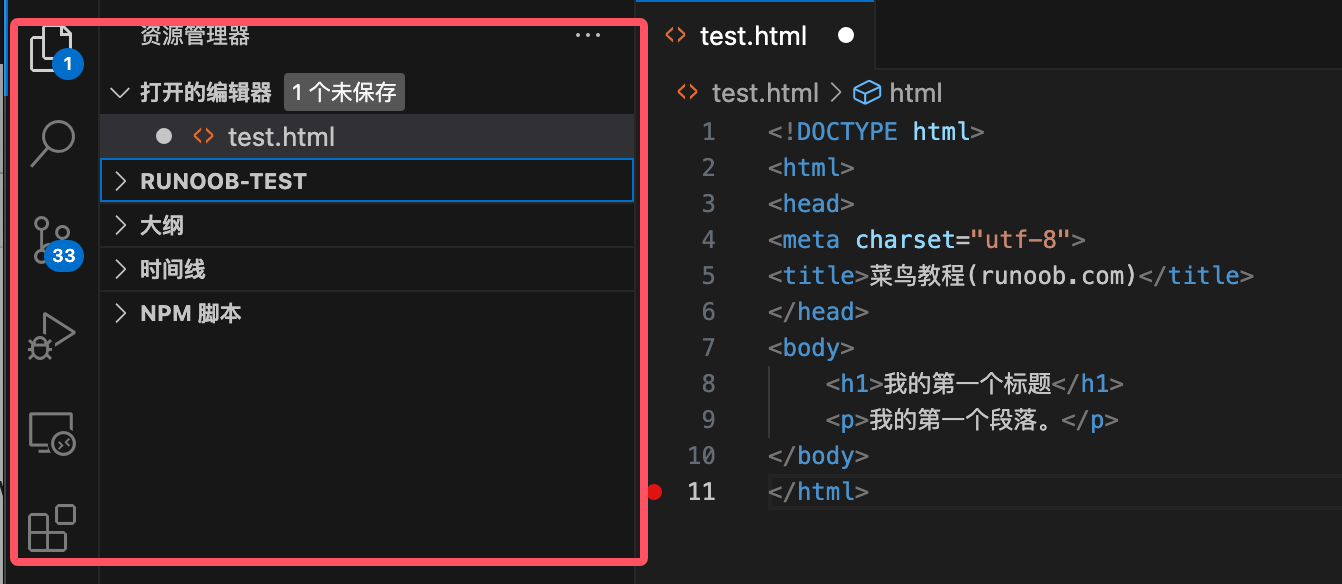Open Source Control with 33 changes
Viewport: 1342px width, 584px height.
tap(50, 240)
